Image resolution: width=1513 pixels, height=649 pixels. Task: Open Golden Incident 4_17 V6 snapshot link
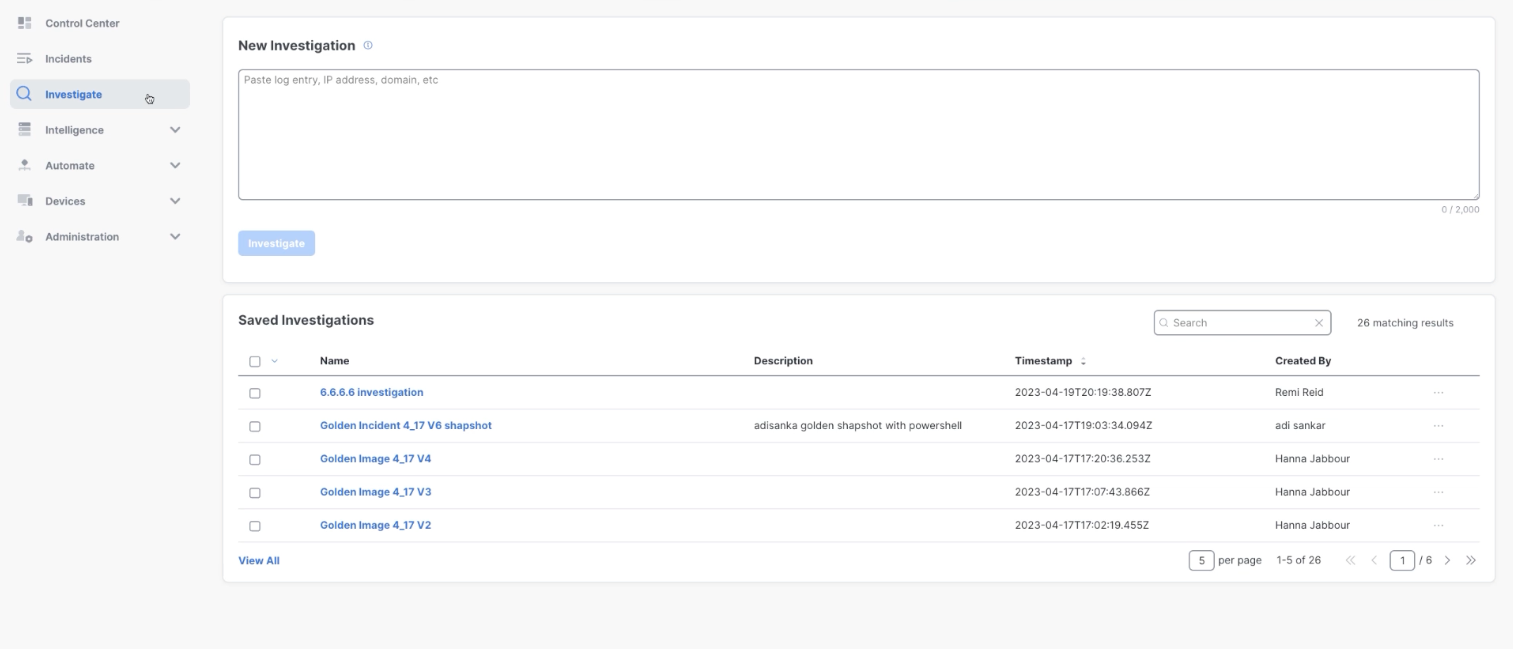405,426
